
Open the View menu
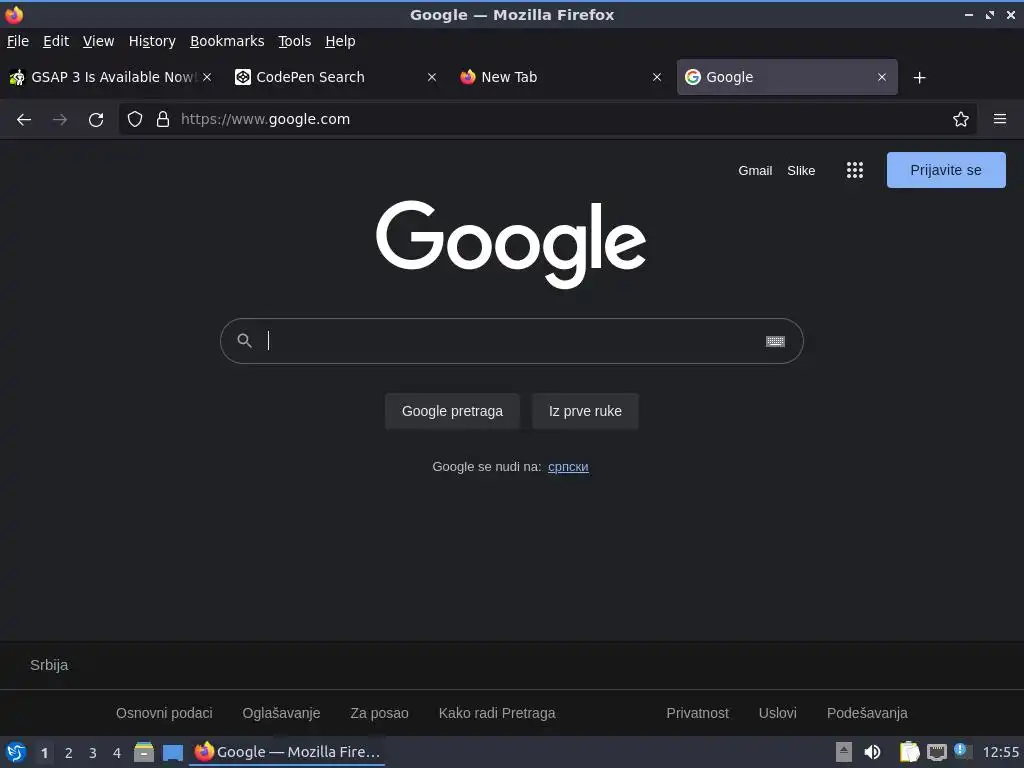click(98, 41)
